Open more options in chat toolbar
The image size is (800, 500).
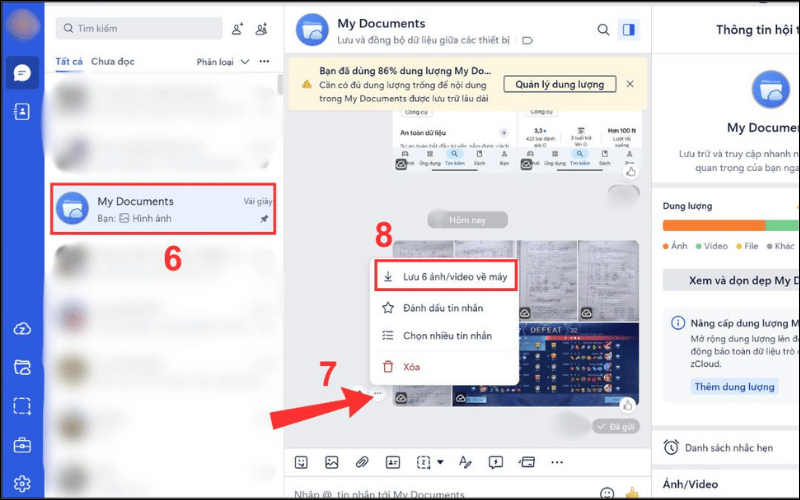click(x=557, y=462)
